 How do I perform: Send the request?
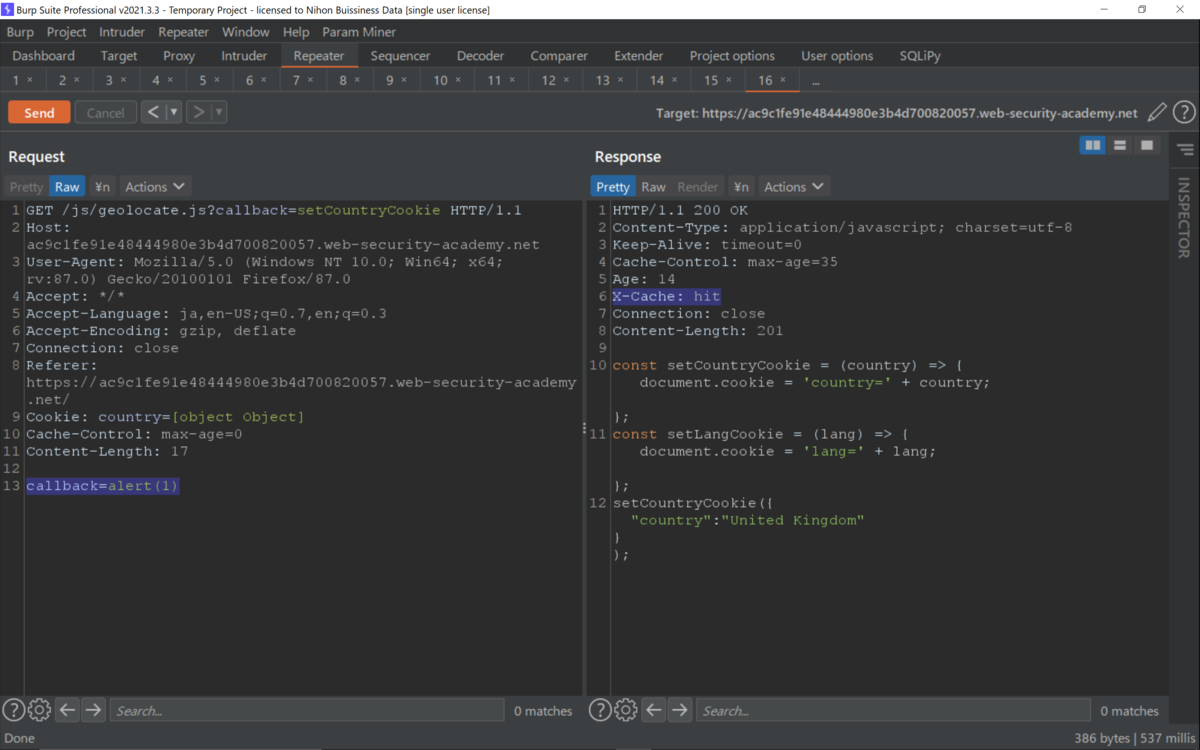point(39,112)
